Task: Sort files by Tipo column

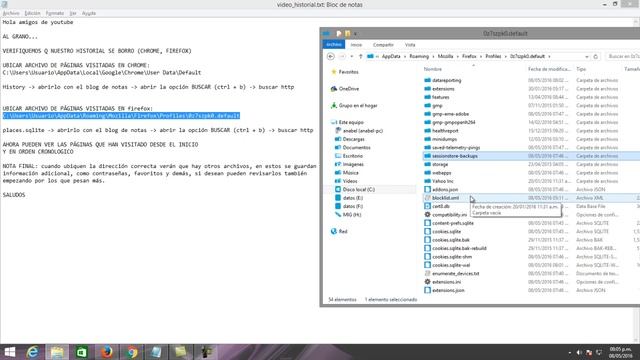Action: tap(581, 69)
